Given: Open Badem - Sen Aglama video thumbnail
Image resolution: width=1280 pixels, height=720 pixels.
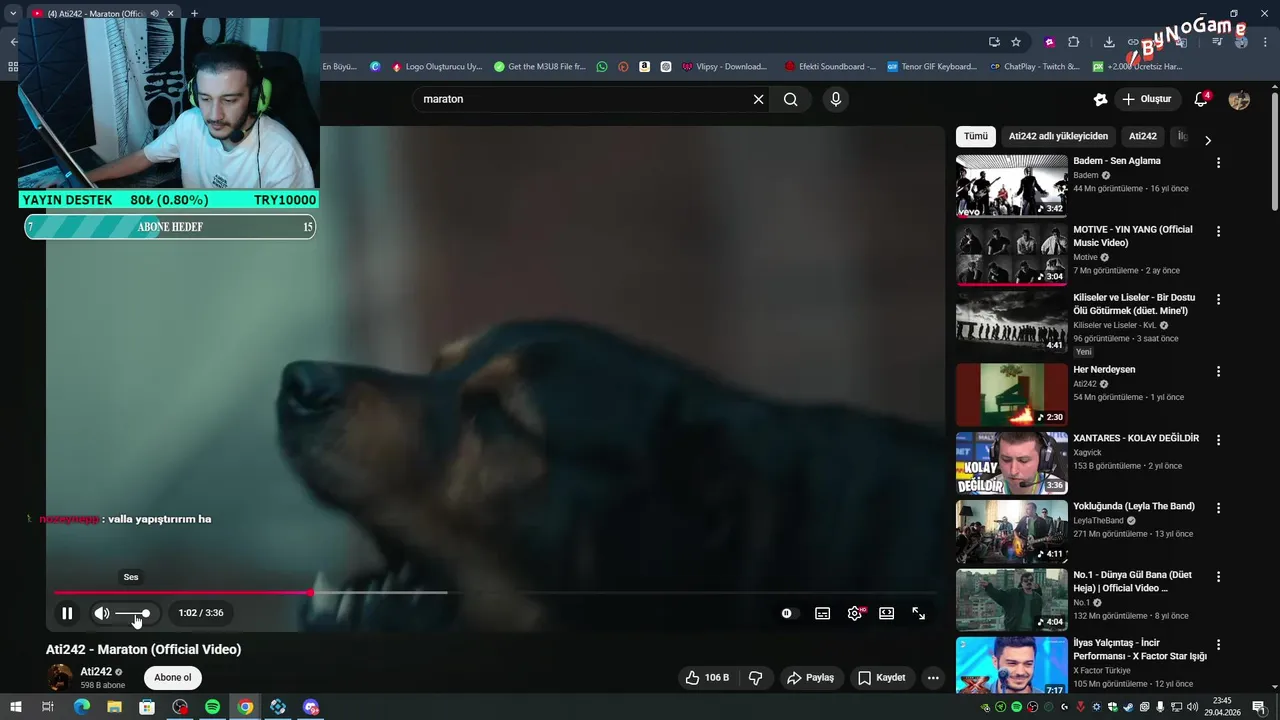Looking at the screenshot, I should click(x=1011, y=186).
